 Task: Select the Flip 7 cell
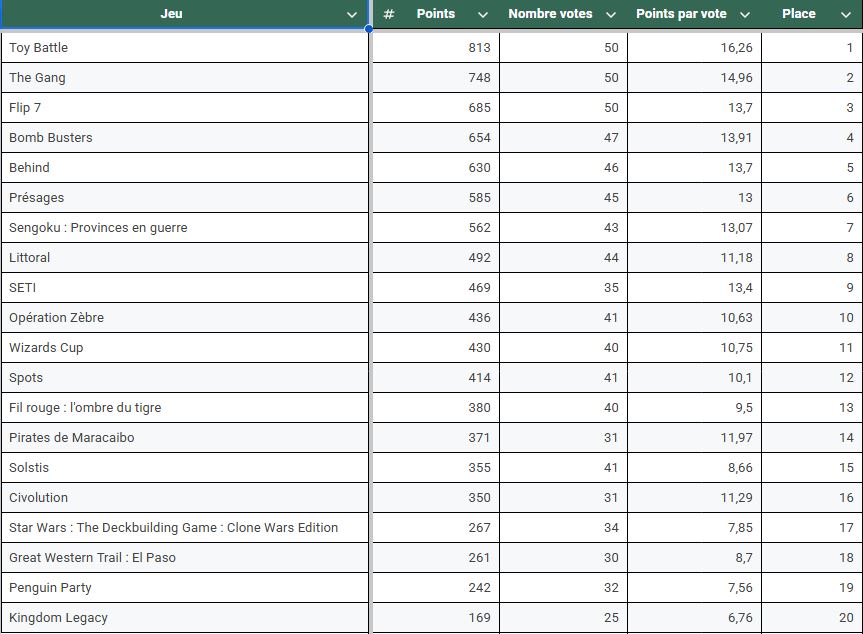point(185,107)
